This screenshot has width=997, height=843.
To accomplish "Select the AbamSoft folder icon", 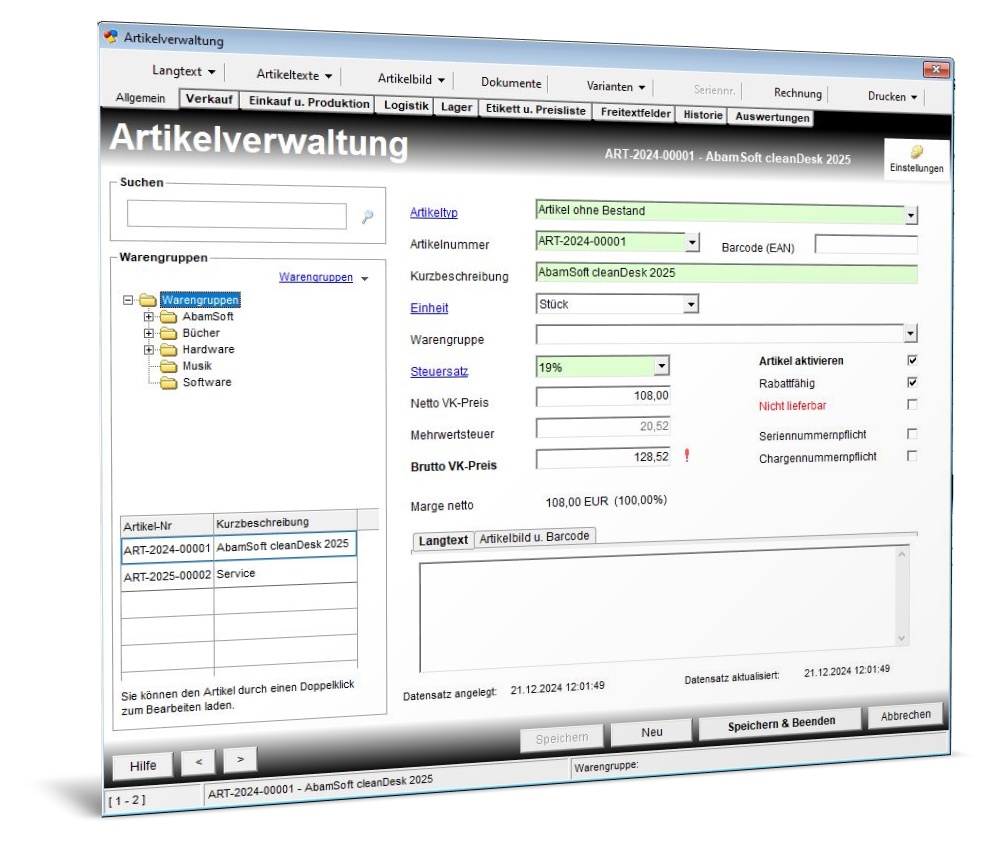I will pyautogui.click(x=168, y=317).
